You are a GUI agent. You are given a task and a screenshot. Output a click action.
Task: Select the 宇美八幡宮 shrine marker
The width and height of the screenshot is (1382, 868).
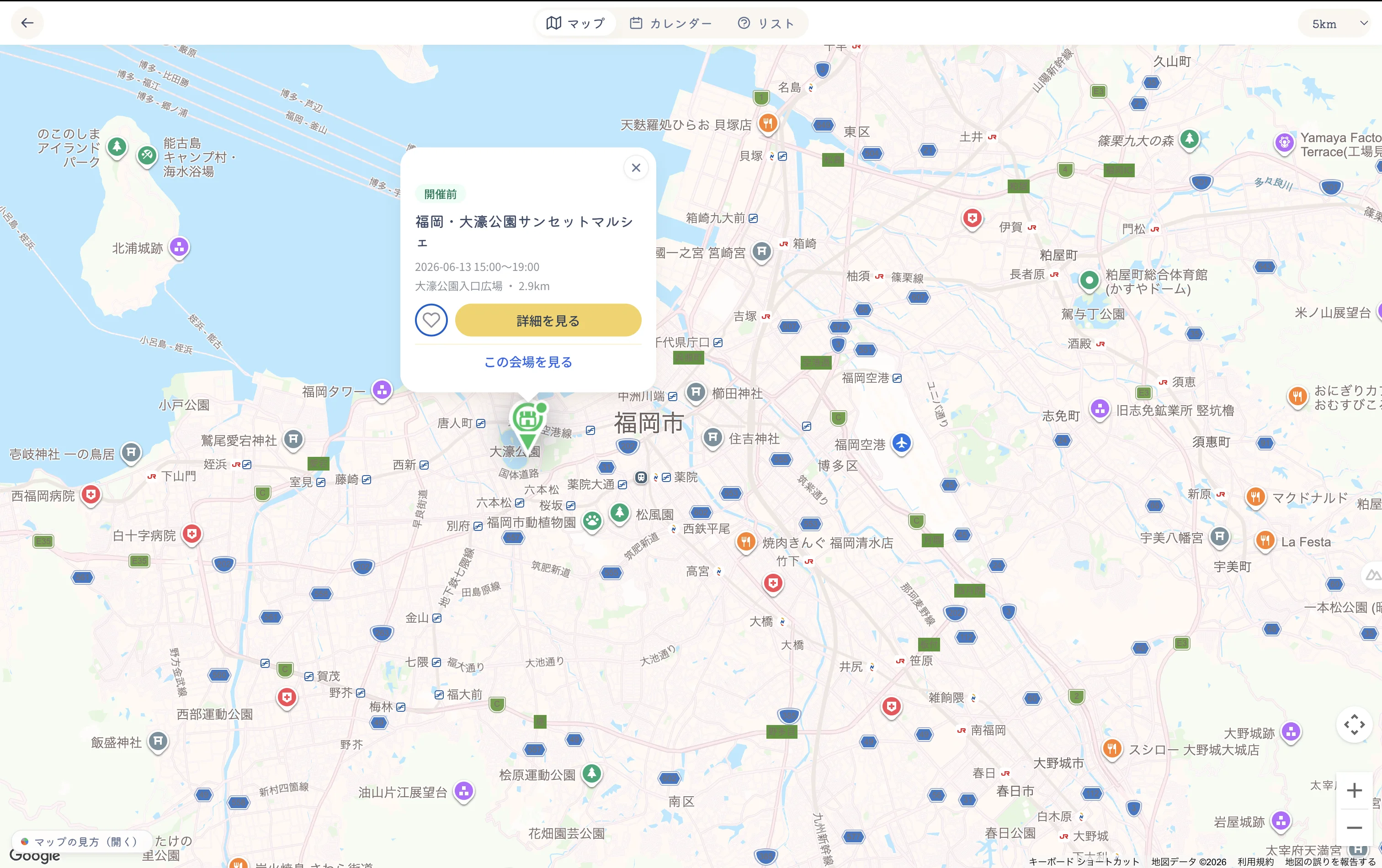click(1220, 537)
